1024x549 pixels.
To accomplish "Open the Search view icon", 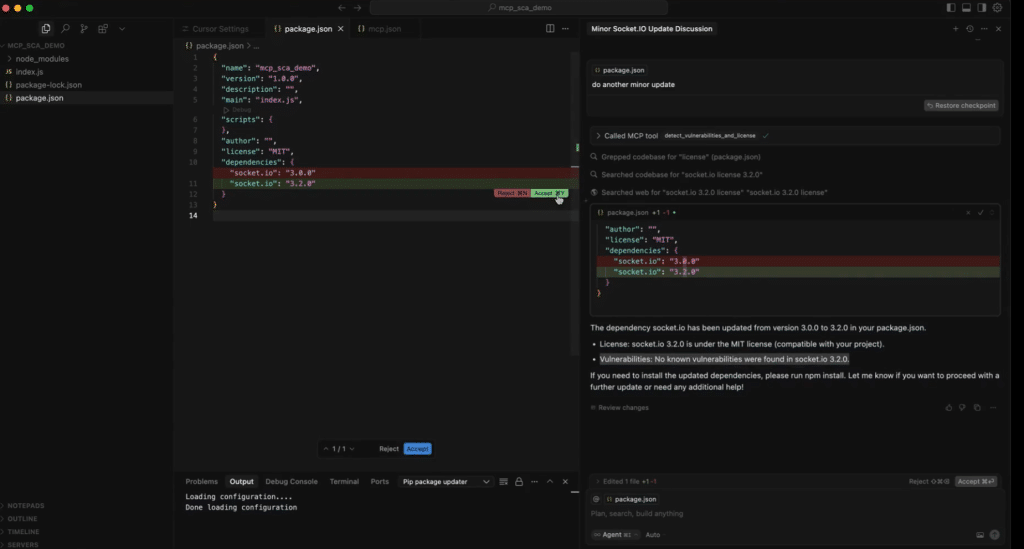I will (x=65, y=29).
